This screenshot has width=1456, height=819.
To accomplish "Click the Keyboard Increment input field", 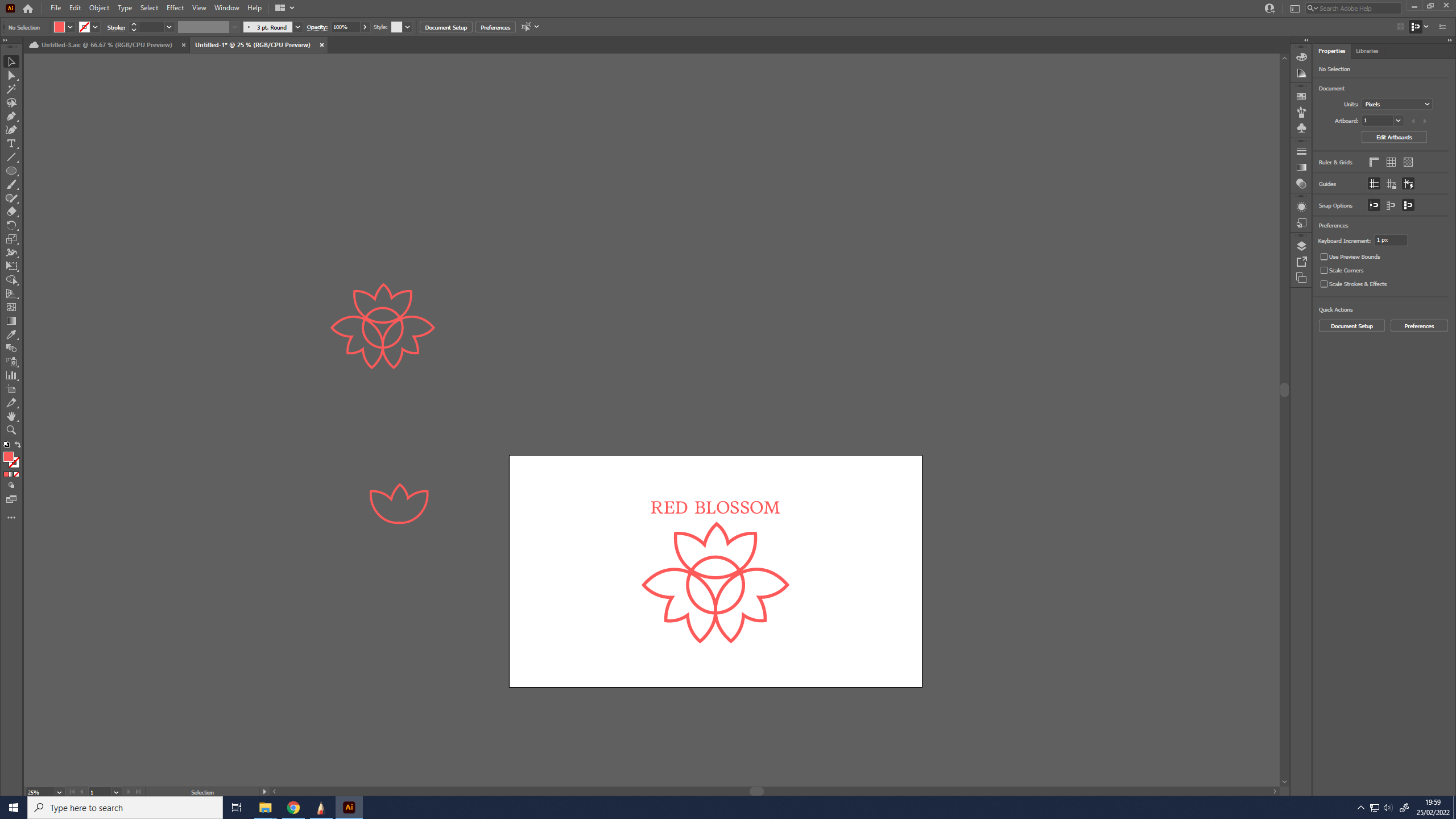I will tap(1391, 240).
